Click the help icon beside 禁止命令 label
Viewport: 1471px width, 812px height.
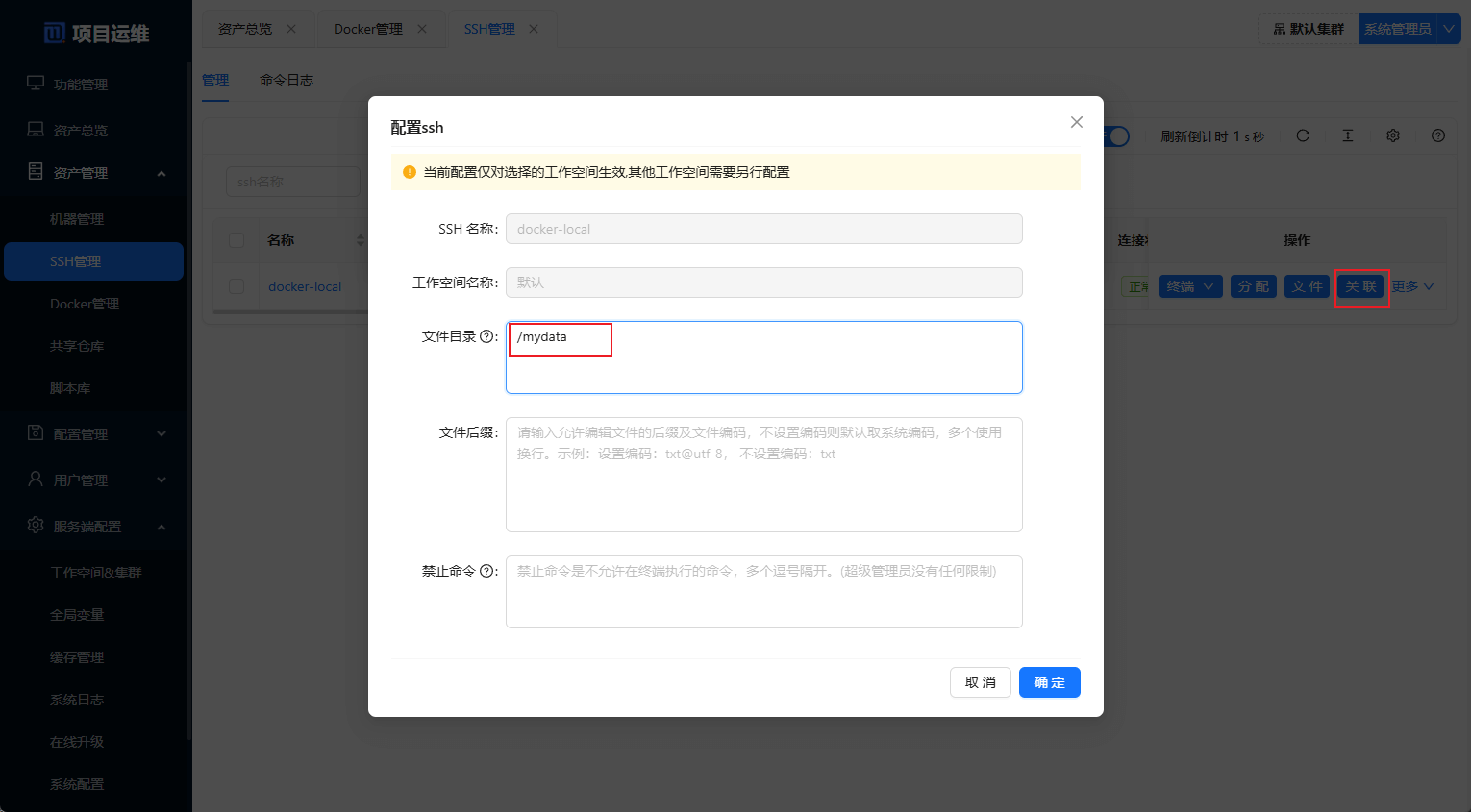coord(487,572)
